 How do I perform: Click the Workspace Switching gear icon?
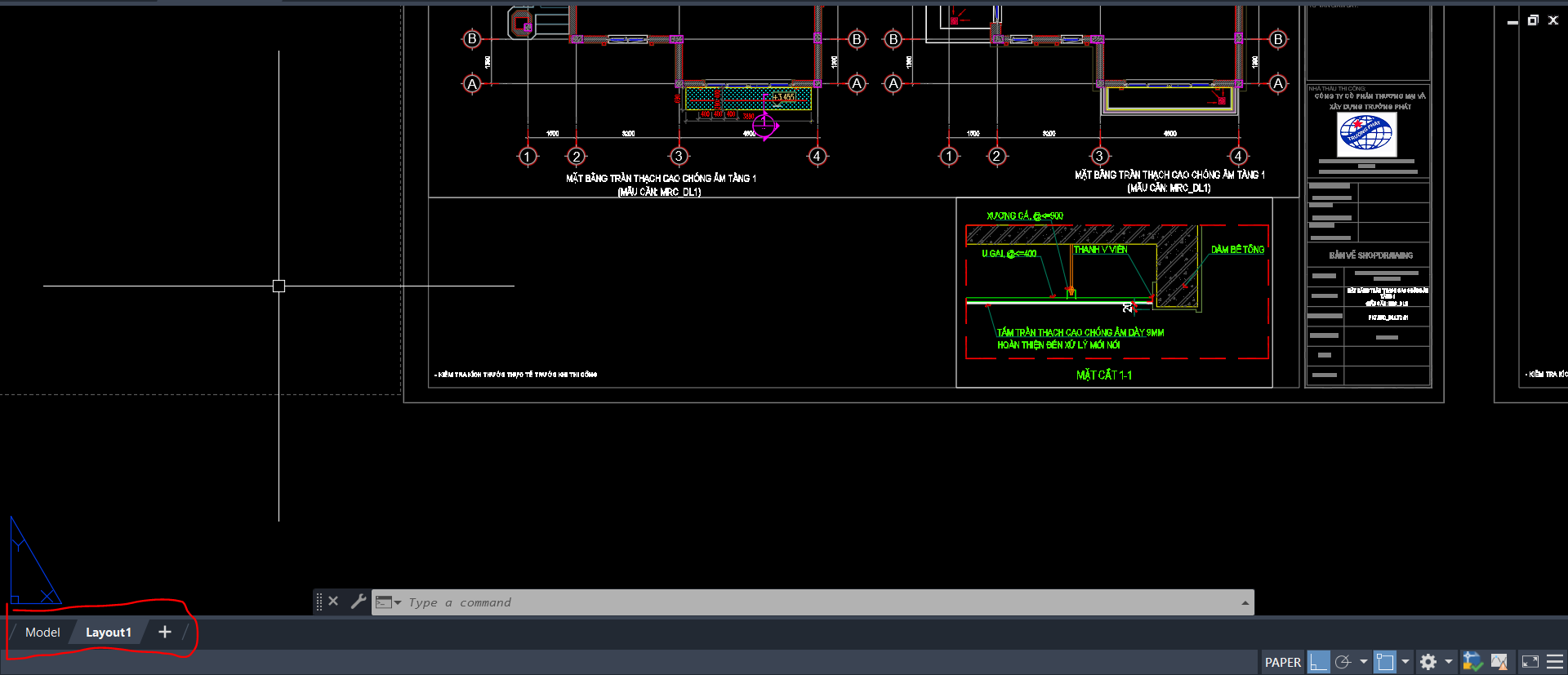coord(1428,662)
